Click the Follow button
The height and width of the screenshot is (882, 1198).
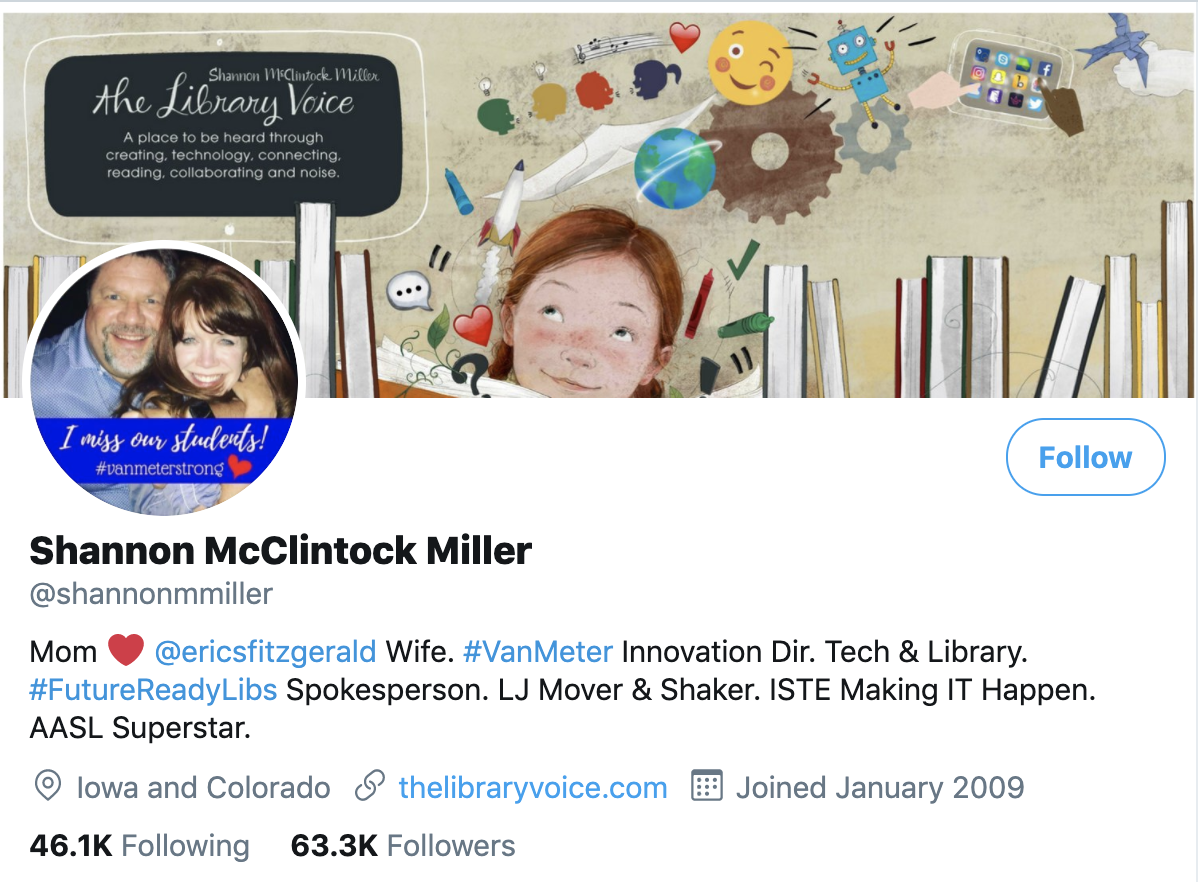(x=1085, y=457)
